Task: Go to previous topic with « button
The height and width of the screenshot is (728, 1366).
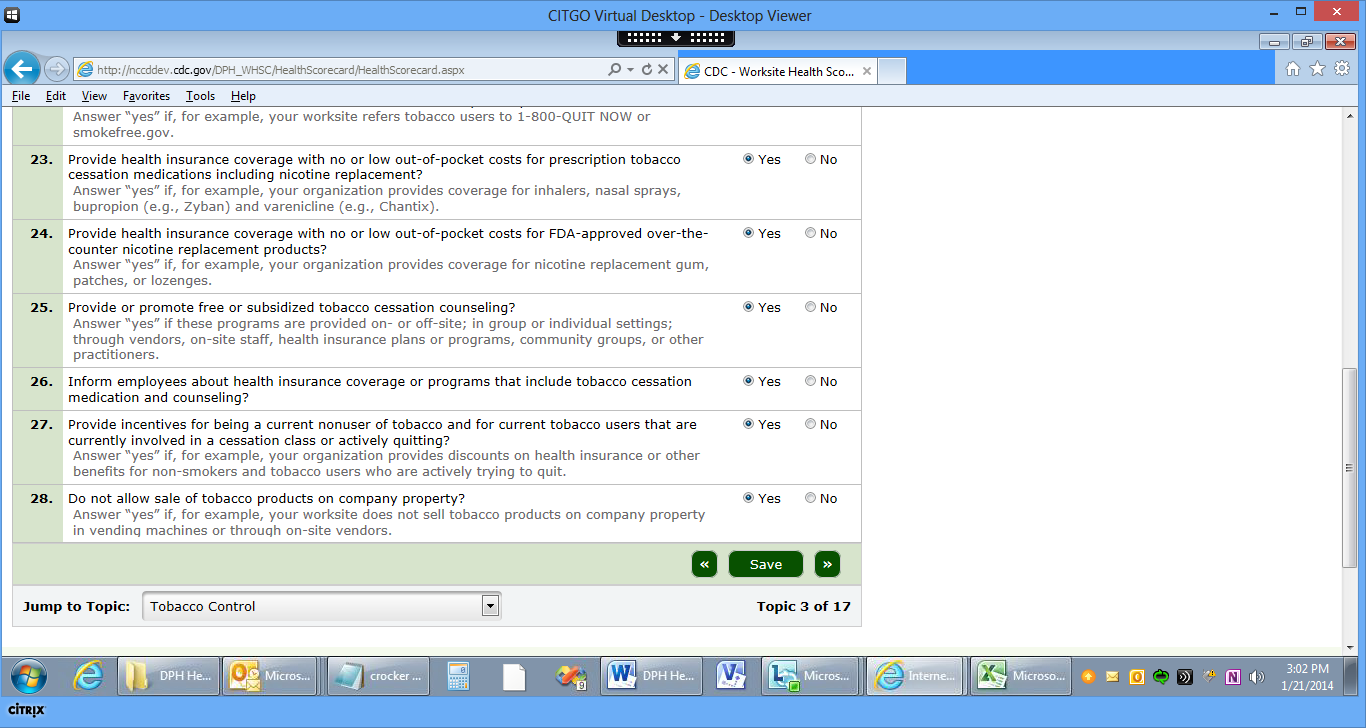Action: tap(704, 564)
